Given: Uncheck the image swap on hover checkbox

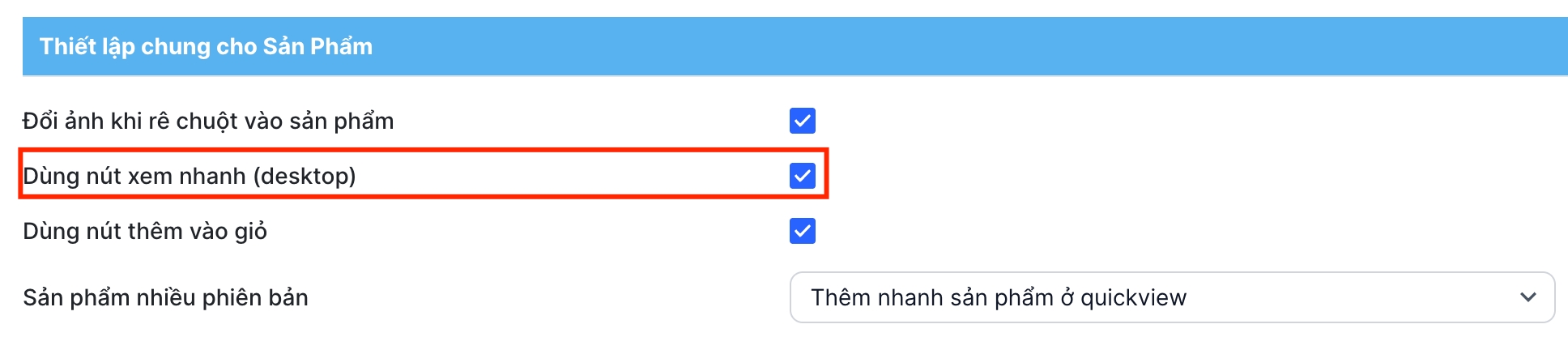Looking at the screenshot, I should [802, 121].
